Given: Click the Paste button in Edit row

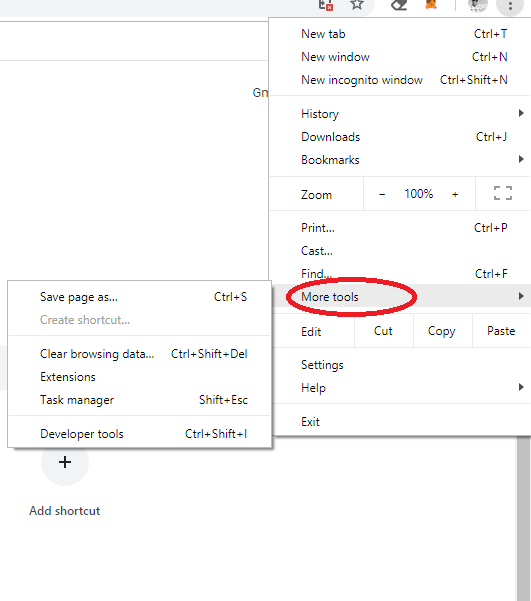Looking at the screenshot, I should (x=501, y=331).
